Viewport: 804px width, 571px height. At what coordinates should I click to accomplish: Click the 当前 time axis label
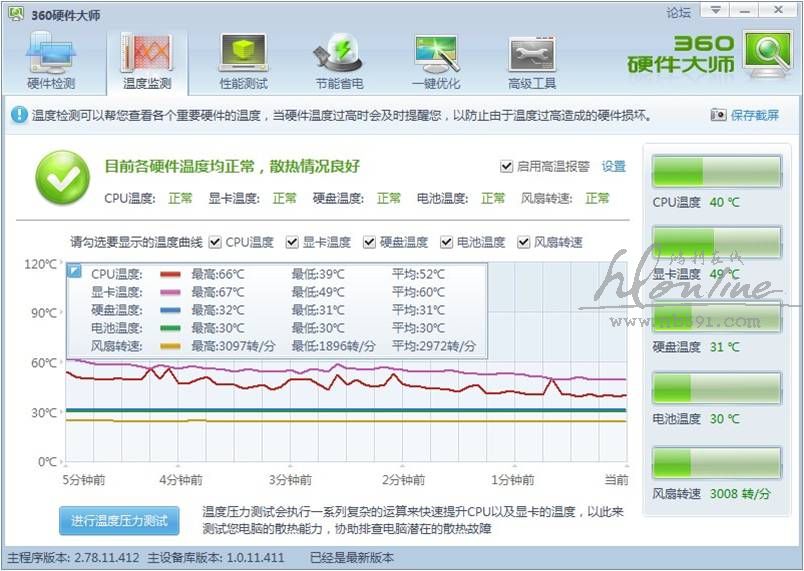(616, 480)
